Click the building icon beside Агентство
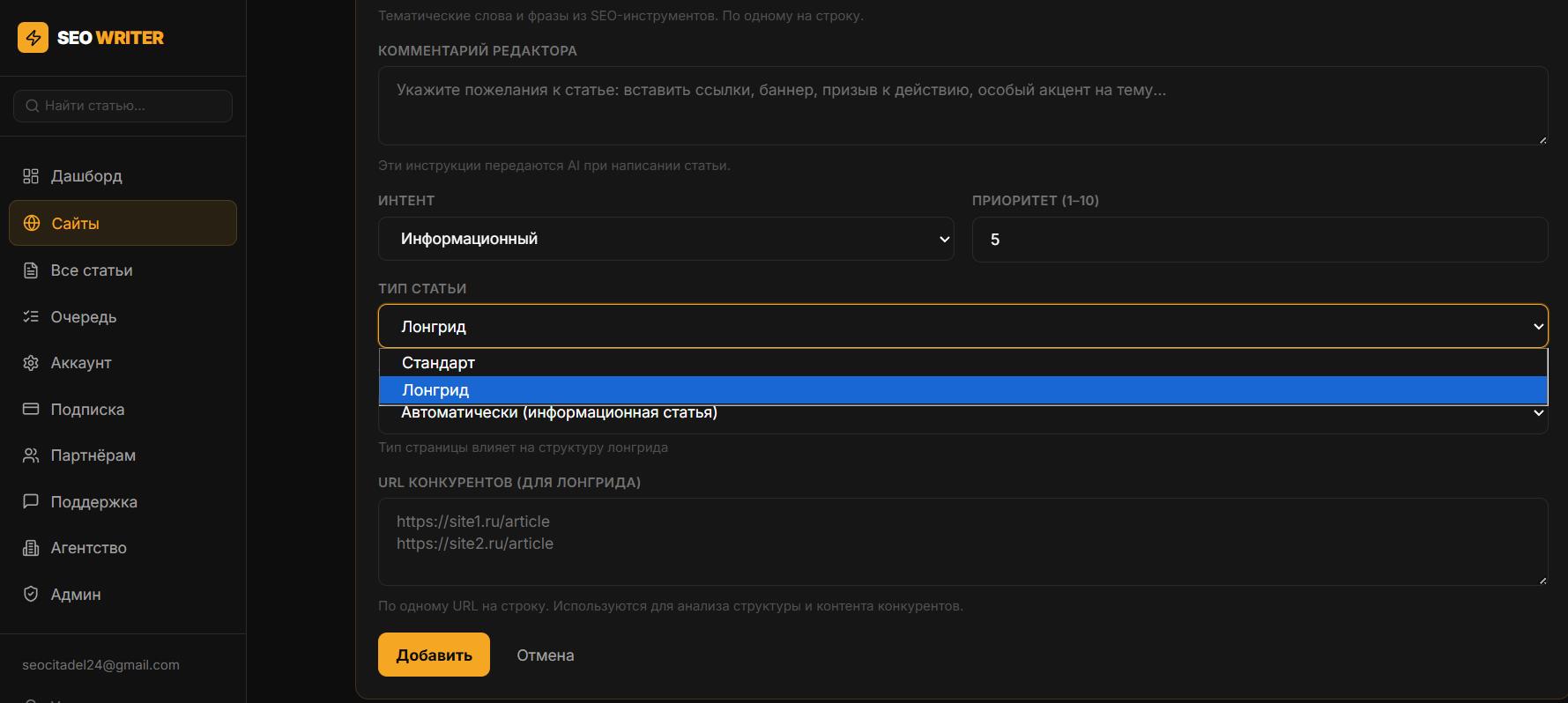 (x=31, y=548)
